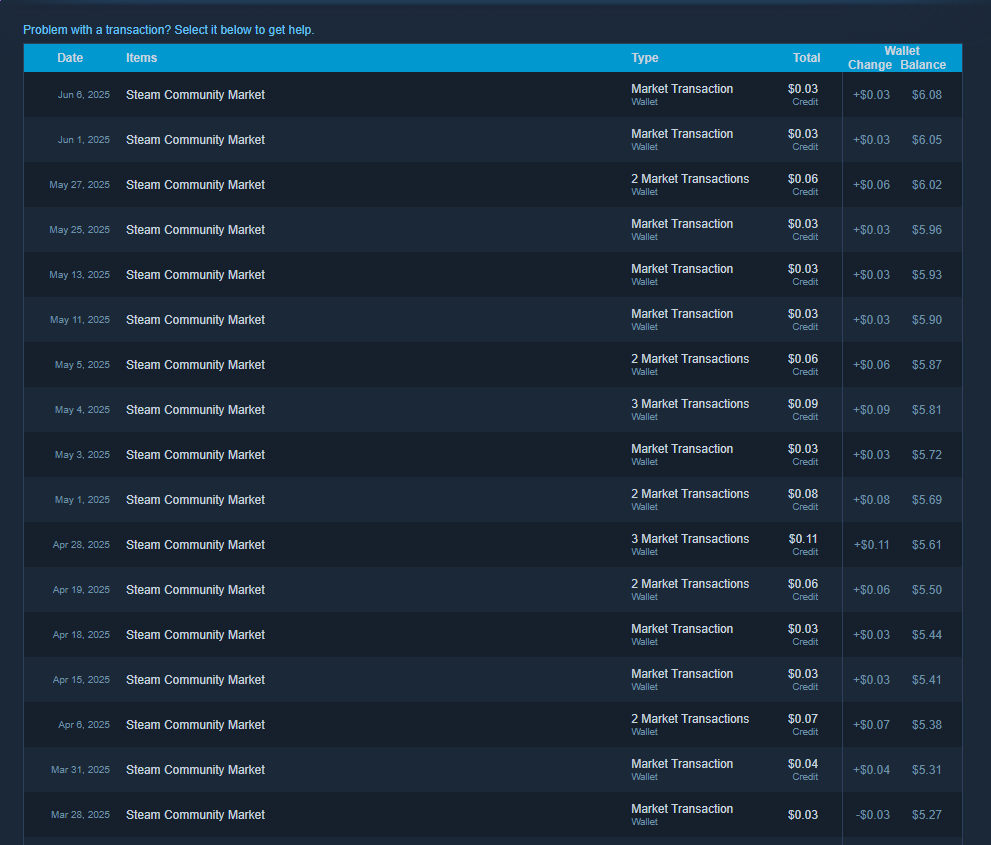Screen dimensions: 991x845
Task: Click the Type column header
Action: (x=645, y=58)
